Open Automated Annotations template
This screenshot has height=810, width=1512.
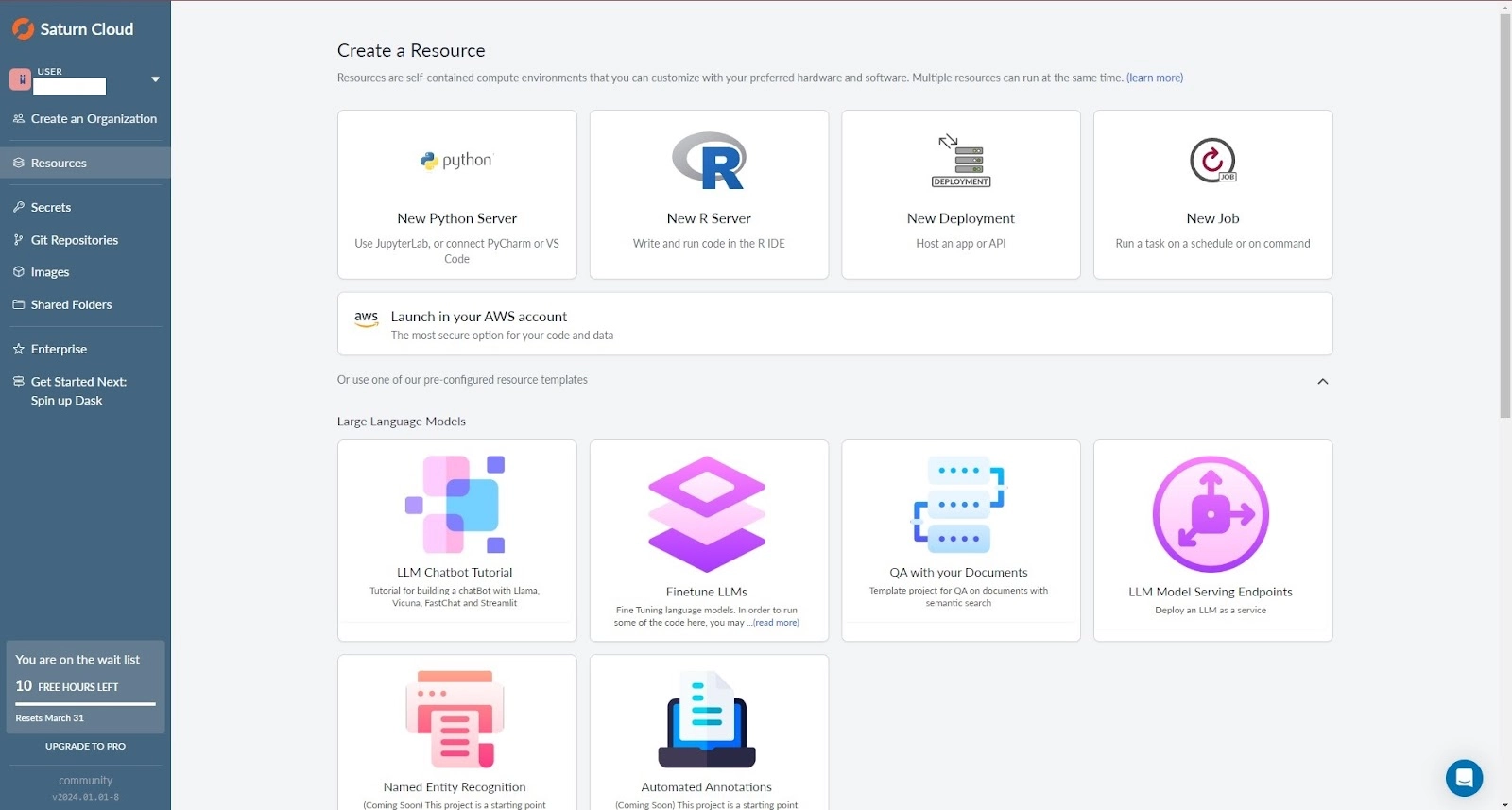[709, 732]
